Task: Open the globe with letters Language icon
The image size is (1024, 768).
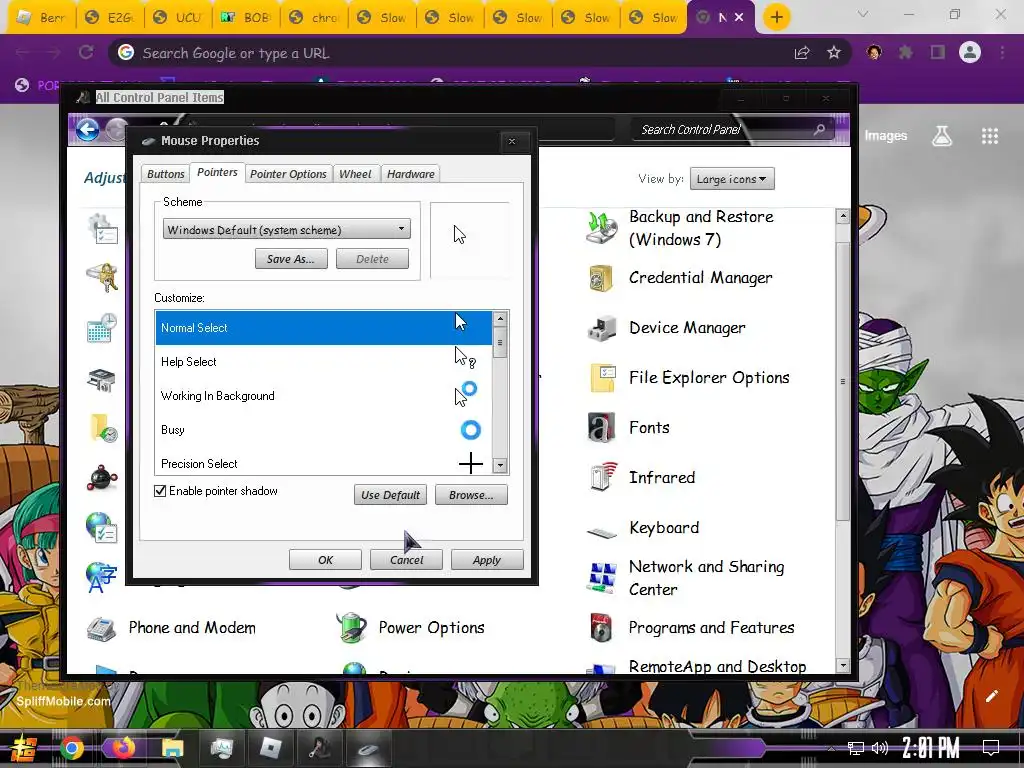Action: [101, 577]
